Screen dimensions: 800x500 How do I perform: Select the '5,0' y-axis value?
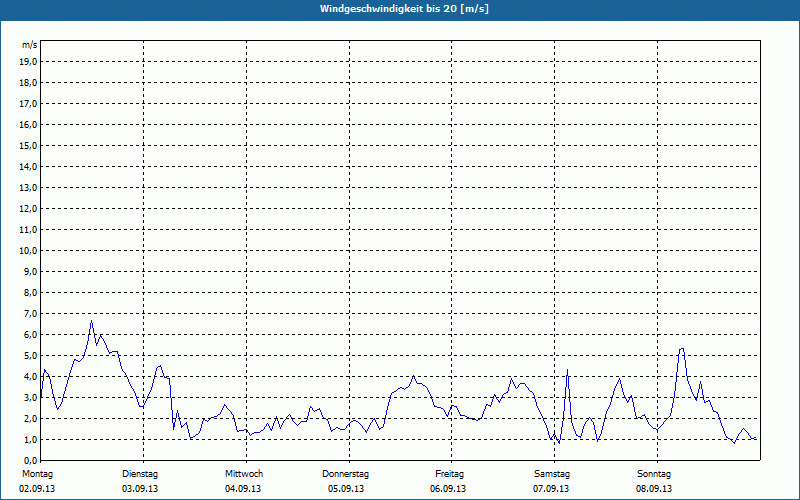click(x=31, y=356)
